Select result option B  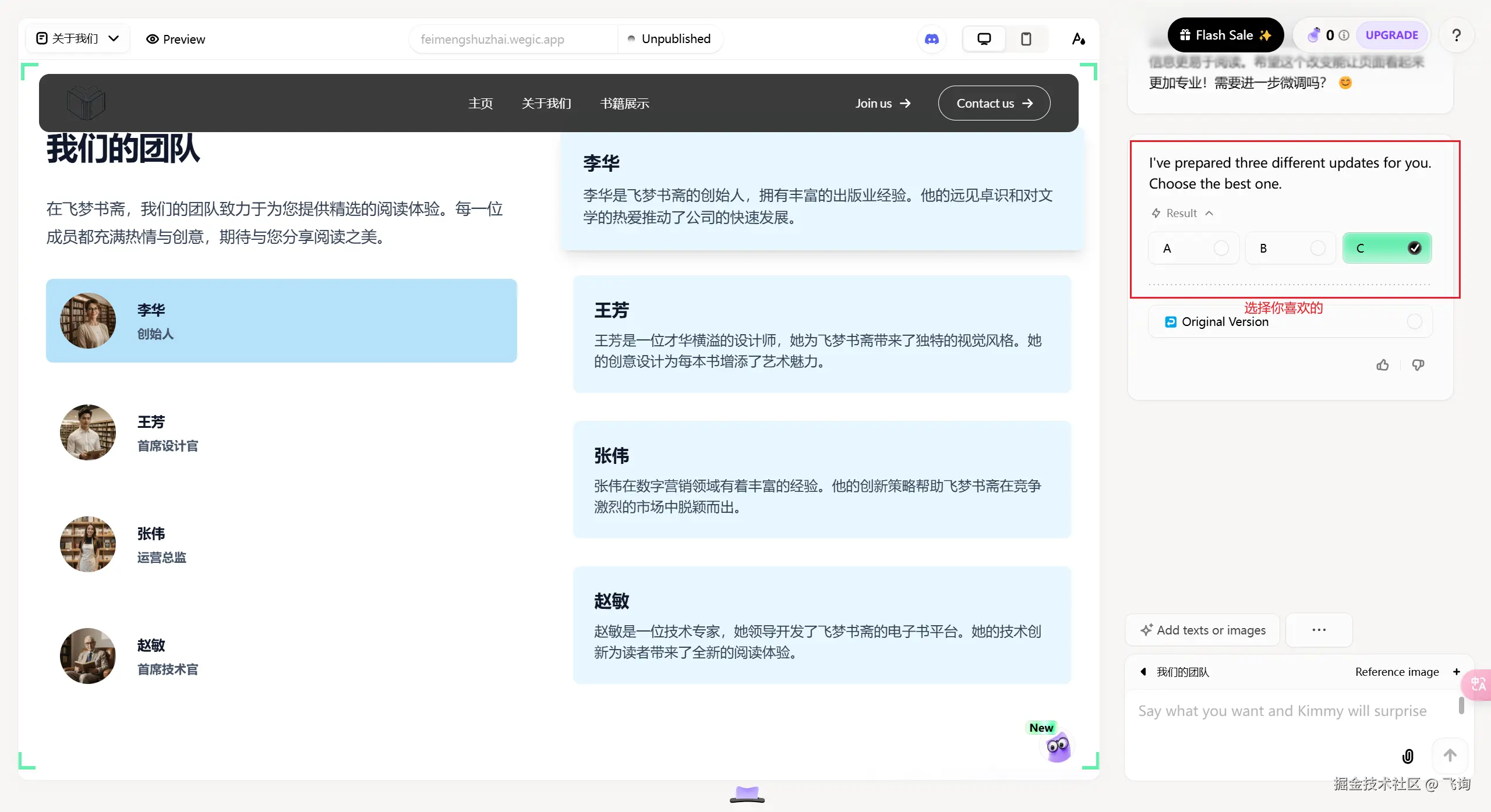pos(1290,249)
